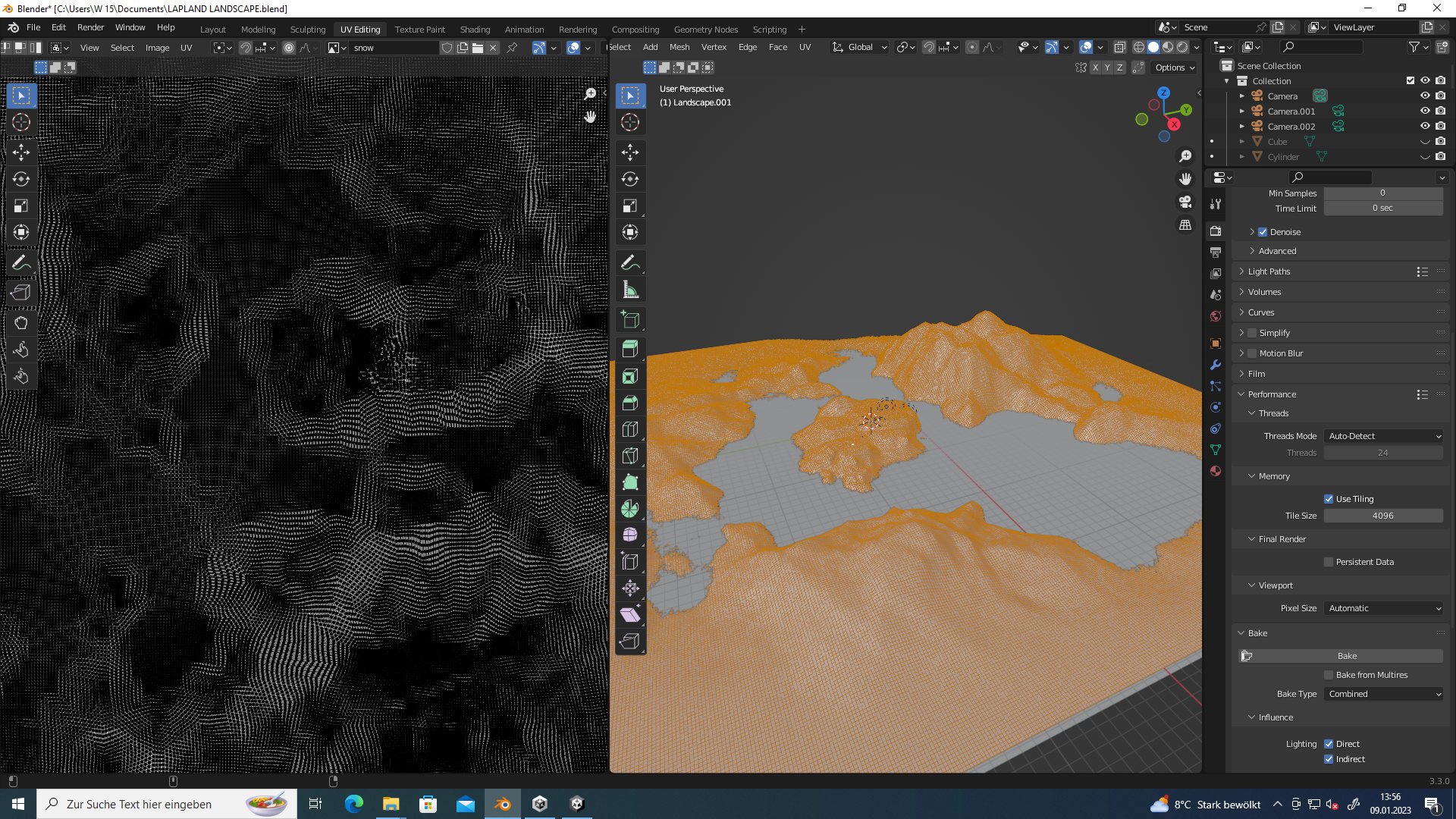The height and width of the screenshot is (819, 1456).
Task: Select the Cursor tool in UV editor
Action: click(21, 122)
